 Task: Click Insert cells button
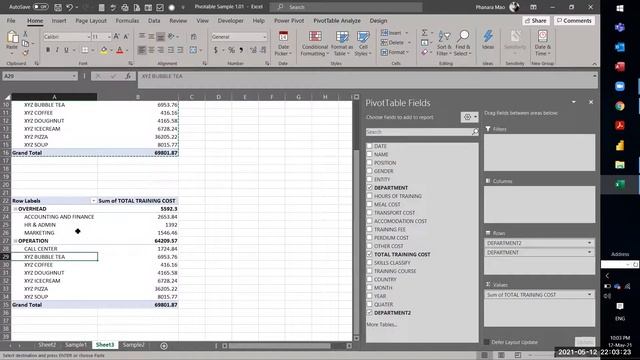[391, 33]
